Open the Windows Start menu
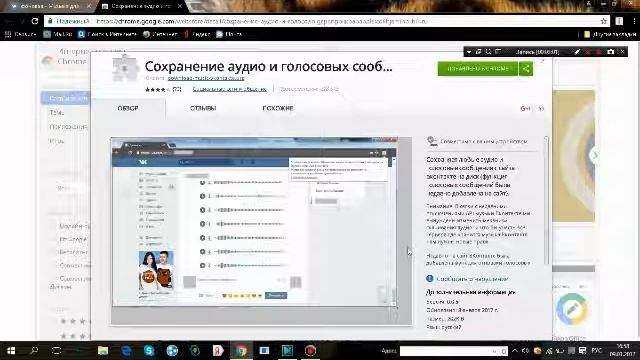Viewport: 640px width, 360px height. click(11, 351)
